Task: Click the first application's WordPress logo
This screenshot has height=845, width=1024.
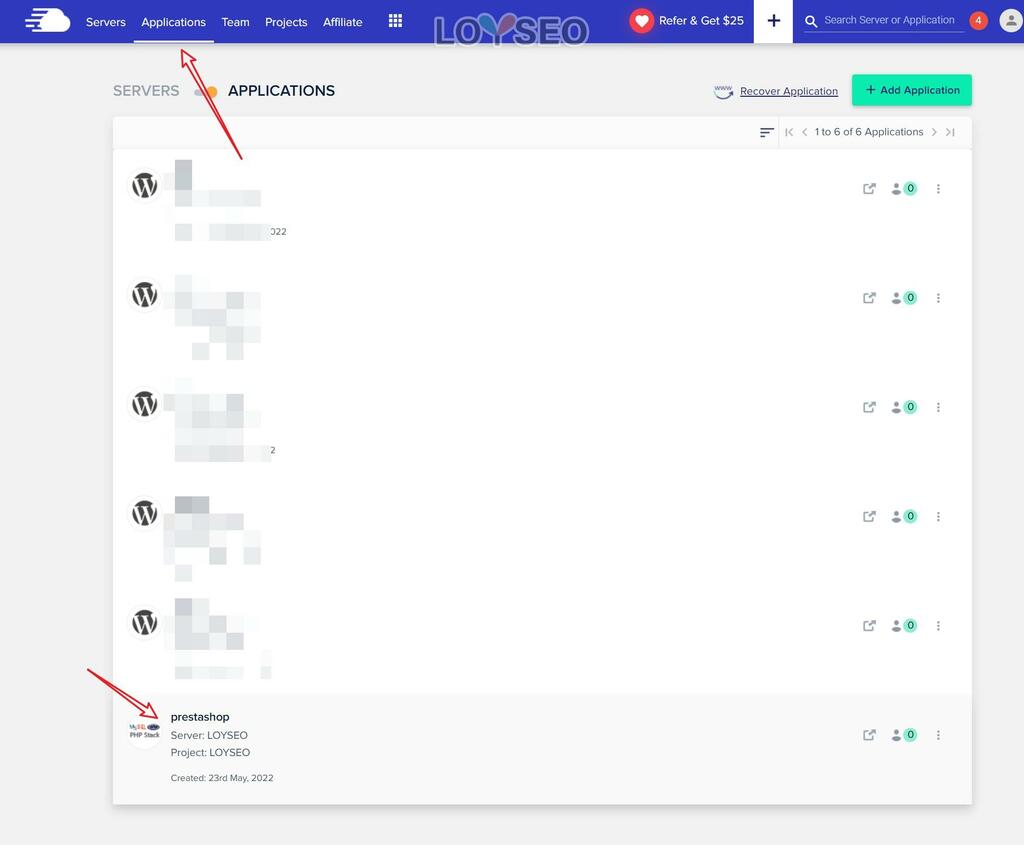Action: [x=144, y=185]
